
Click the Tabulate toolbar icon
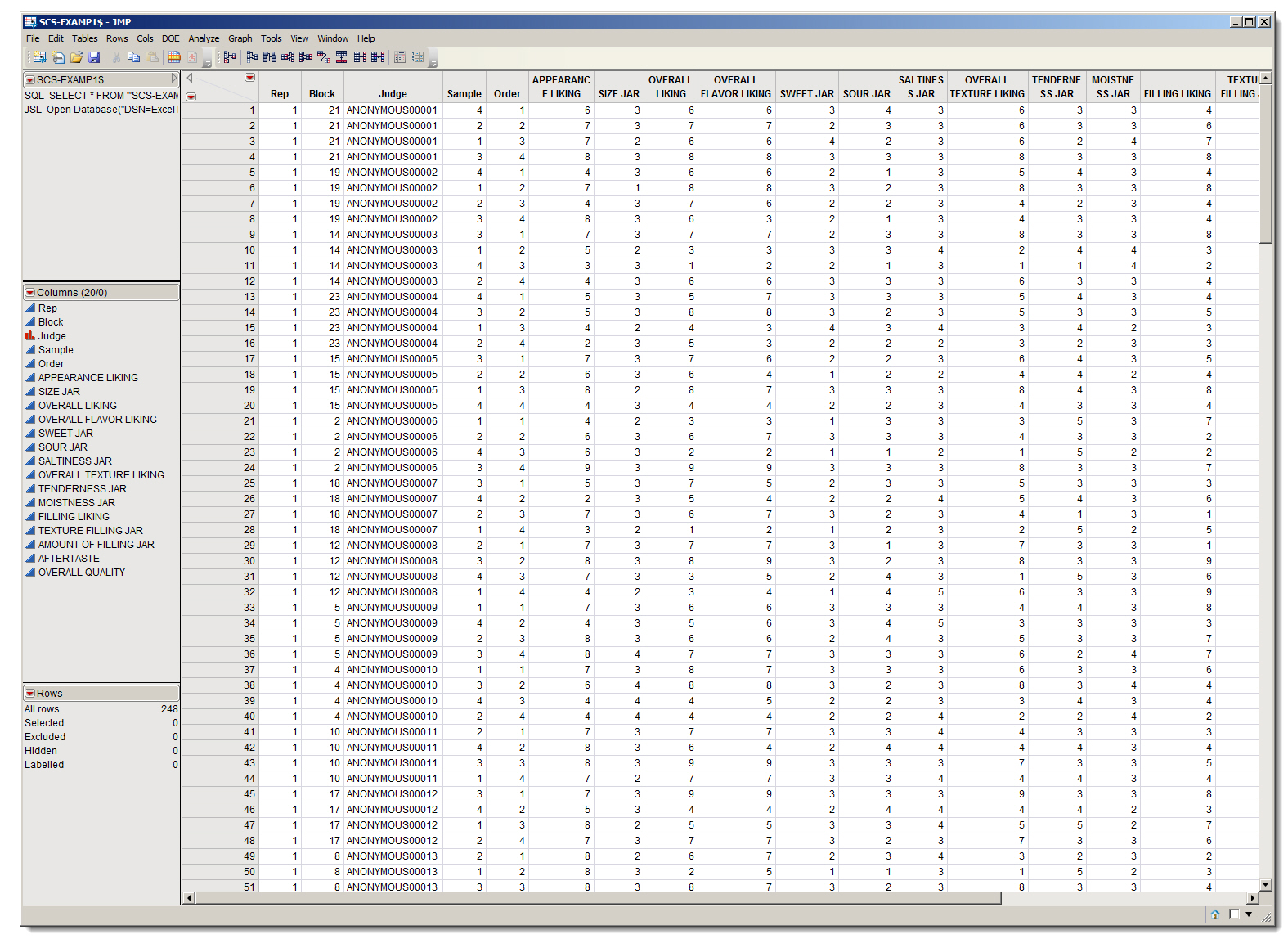pyautogui.click(x=400, y=57)
